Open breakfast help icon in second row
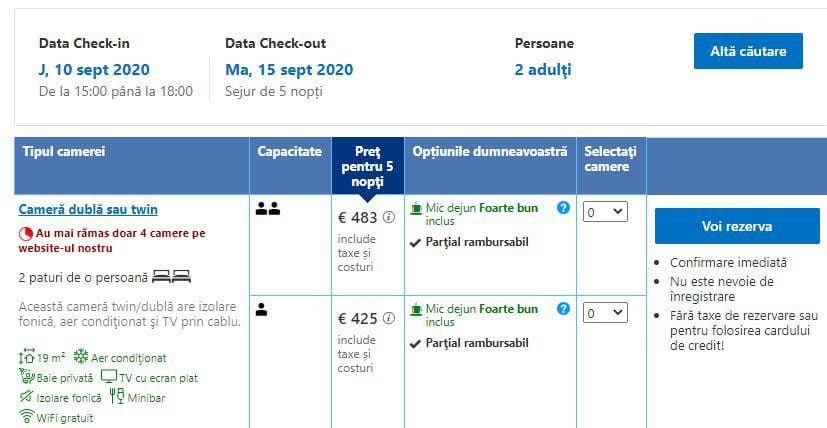 (x=563, y=309)
